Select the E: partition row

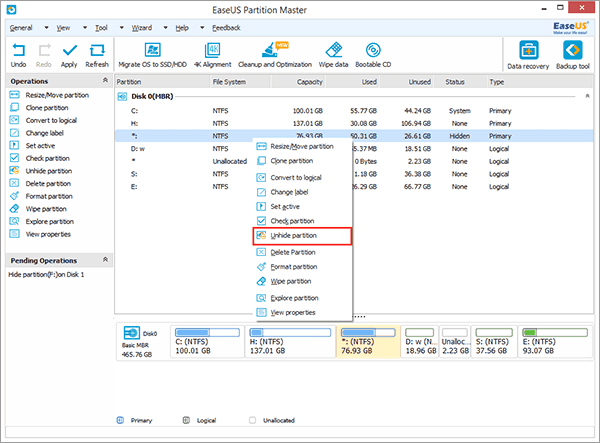[354, 186]
